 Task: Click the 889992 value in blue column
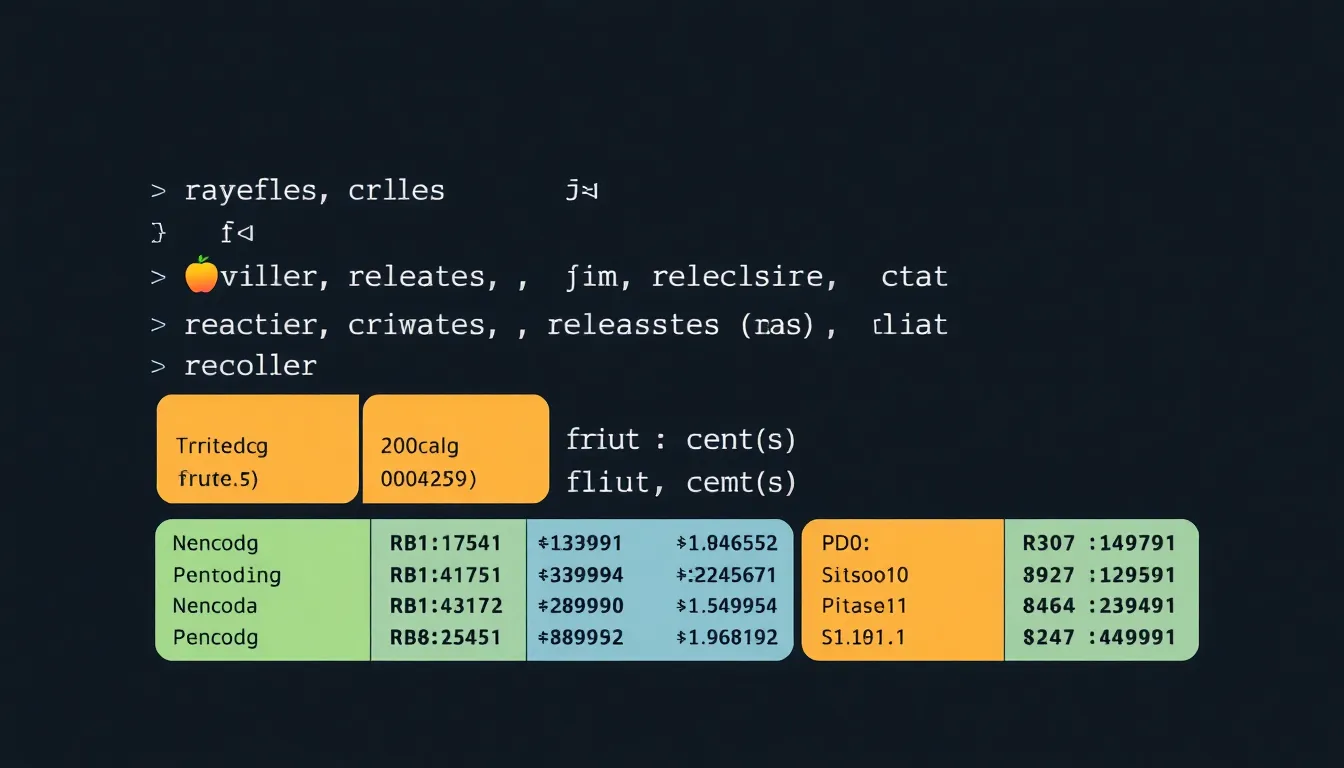tap(581, 637)
